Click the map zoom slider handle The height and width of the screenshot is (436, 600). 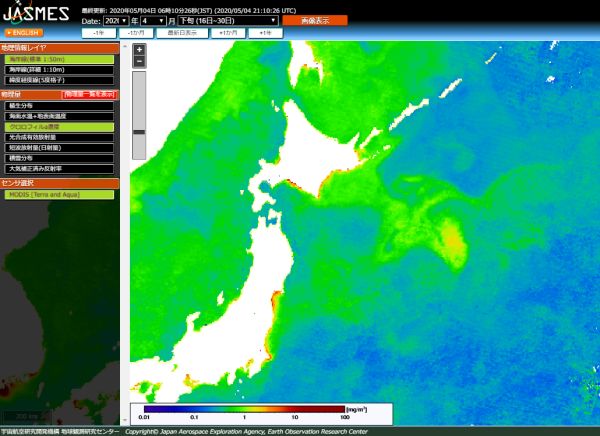139,132
